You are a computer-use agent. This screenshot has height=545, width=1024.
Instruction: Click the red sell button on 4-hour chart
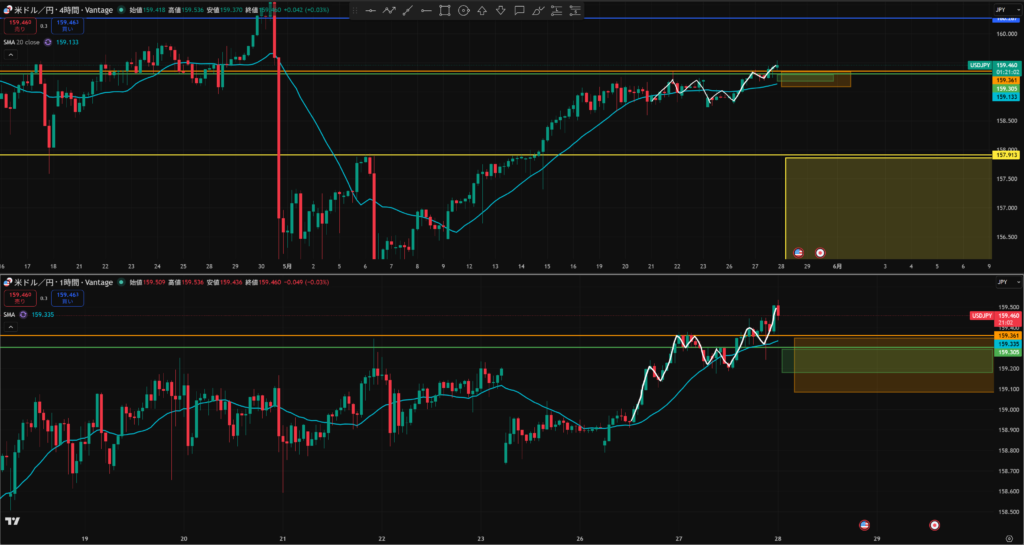click(x=20, y=25)
